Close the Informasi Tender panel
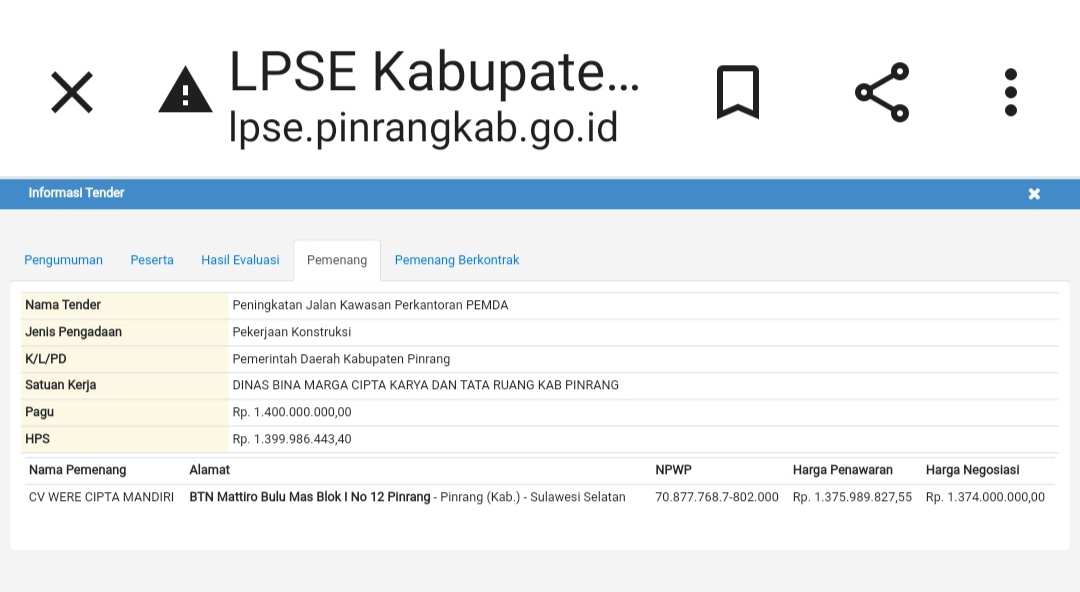Image resolution: width=1080 pixels, height=592 pixels. 1034,194
